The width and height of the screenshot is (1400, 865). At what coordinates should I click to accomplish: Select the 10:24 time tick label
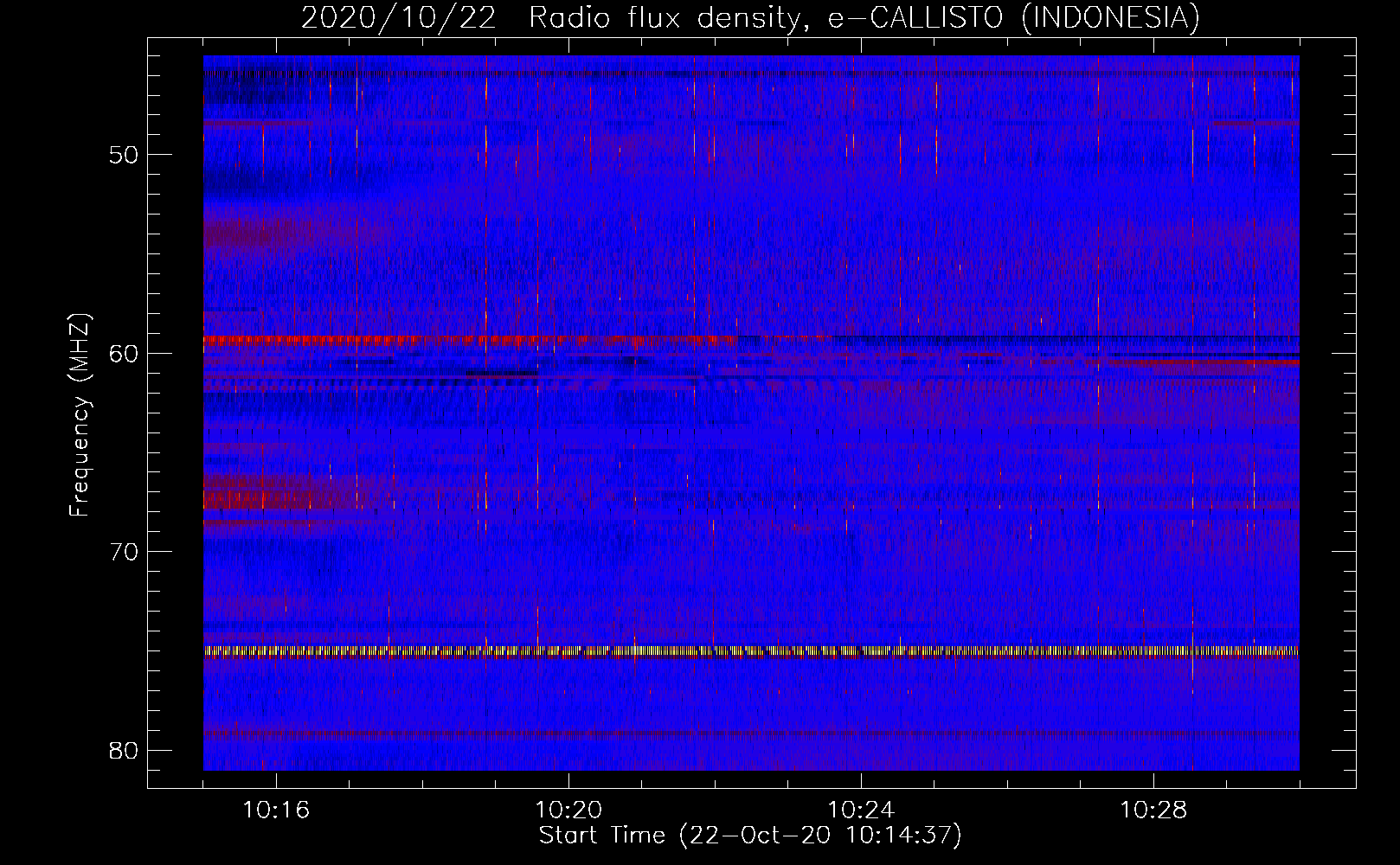tap(861, 811)
